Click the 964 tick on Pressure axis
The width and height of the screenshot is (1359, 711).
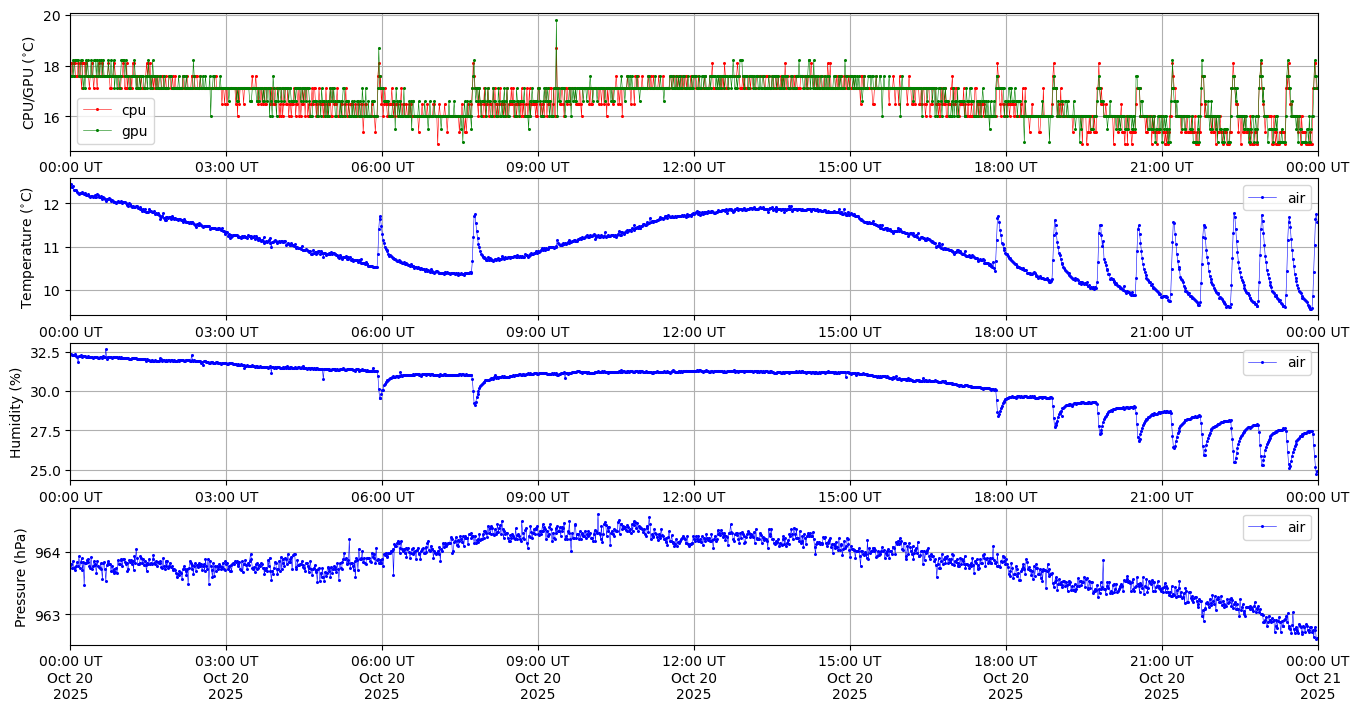pos(49,553)
